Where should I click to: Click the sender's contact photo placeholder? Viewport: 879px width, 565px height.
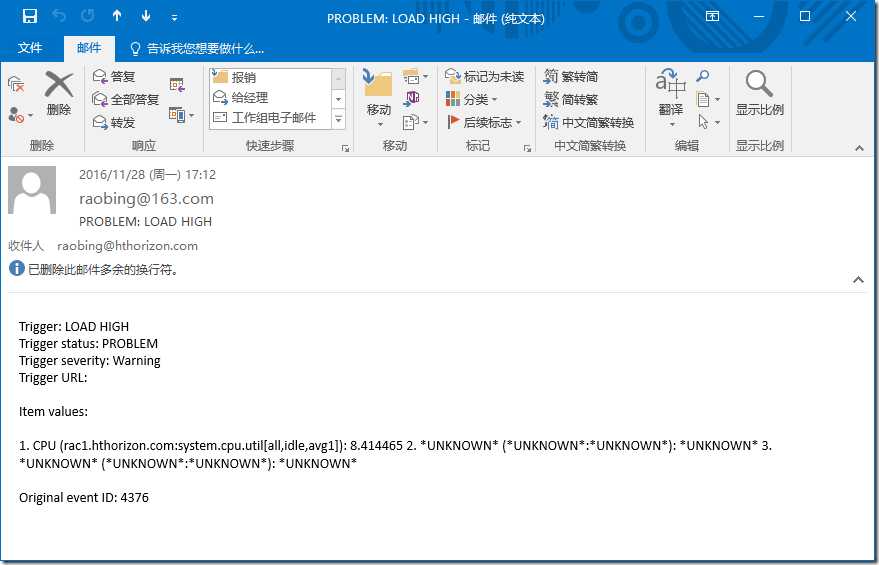[32, 189]
